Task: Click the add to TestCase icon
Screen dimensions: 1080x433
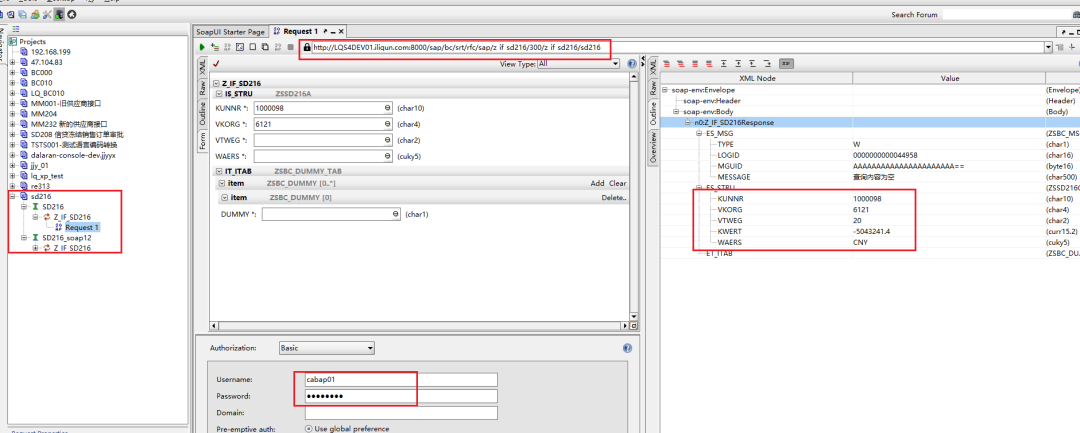Action: click(215, 47)
